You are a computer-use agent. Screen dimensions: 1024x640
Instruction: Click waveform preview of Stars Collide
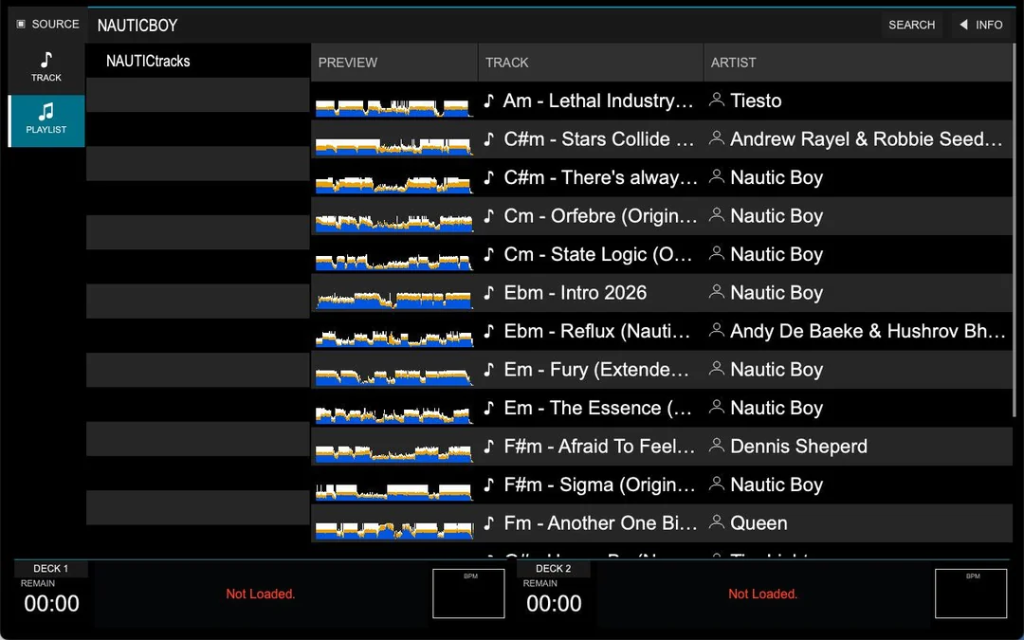pyautogui.click(x=394, y=146)
